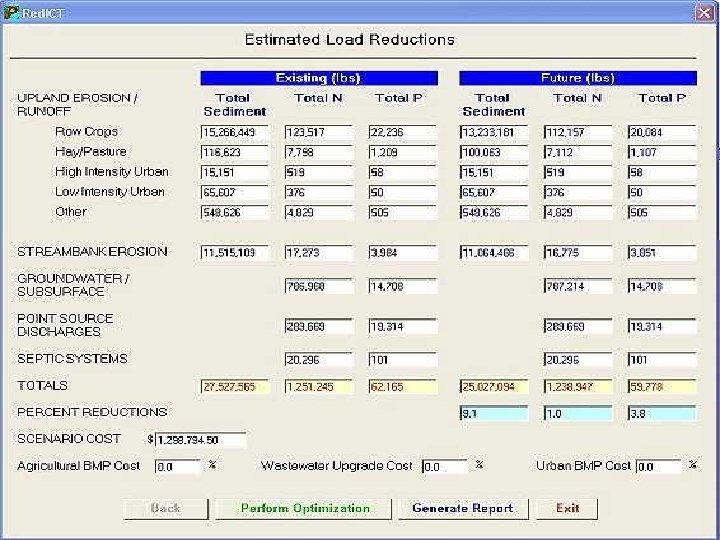The height and width of the screenshot is (540, 720).
Task: Click the RedICT application icon in title bar
Action: 11,11
